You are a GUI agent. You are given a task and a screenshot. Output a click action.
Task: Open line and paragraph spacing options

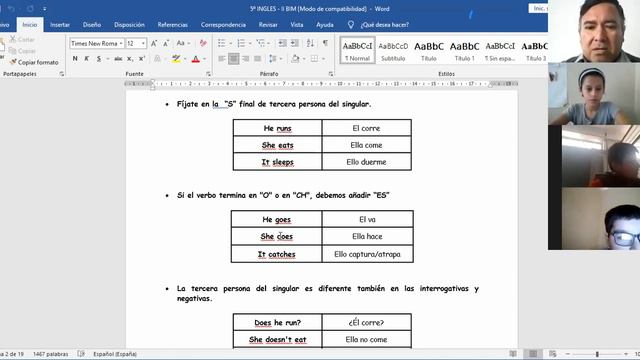(273, 59)
